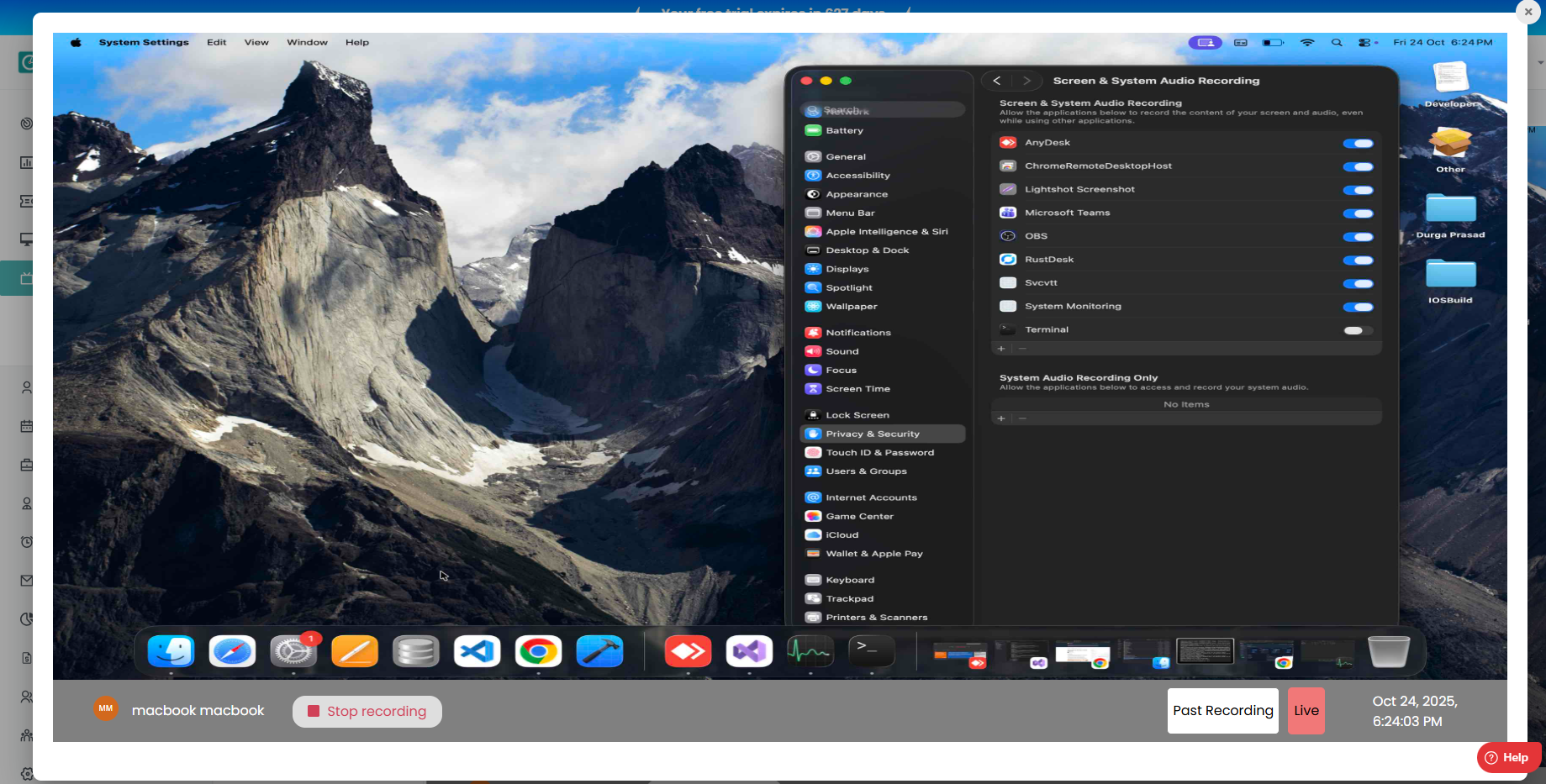Open AnyDesk app in the dock
The image size is (1546, 784).
688,651
